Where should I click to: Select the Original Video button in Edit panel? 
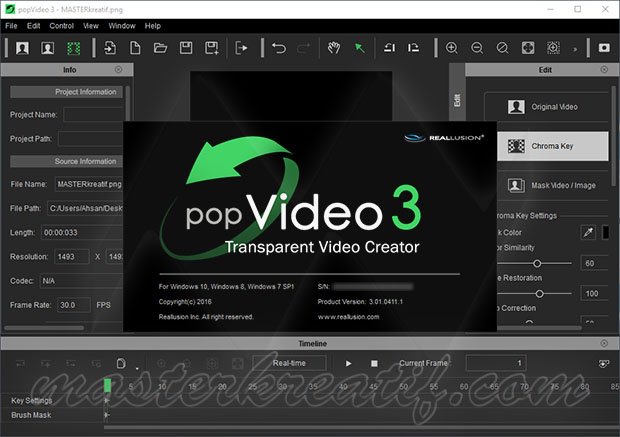click(546, 107)
